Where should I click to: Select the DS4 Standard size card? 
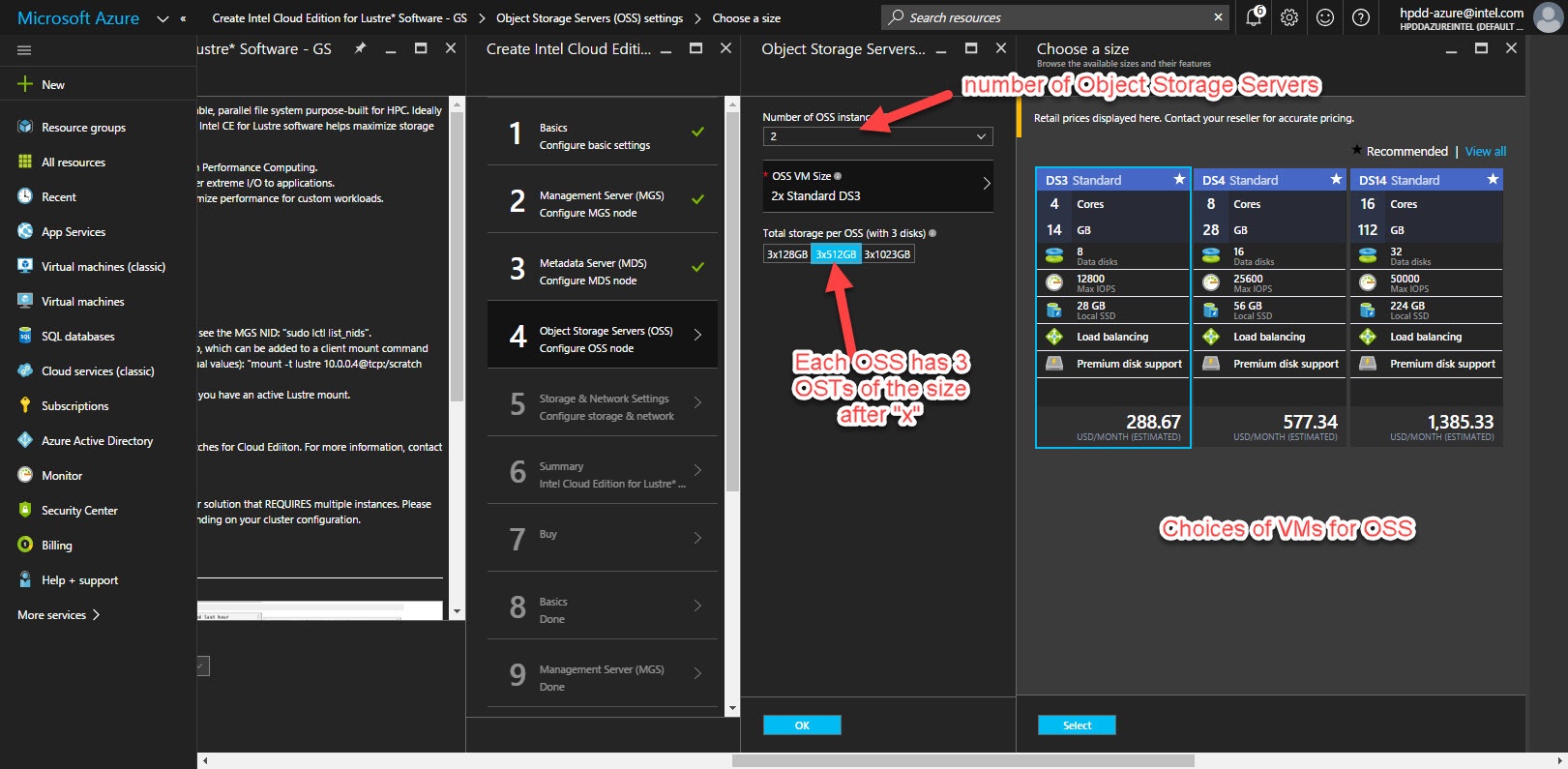click(1269, 308)
